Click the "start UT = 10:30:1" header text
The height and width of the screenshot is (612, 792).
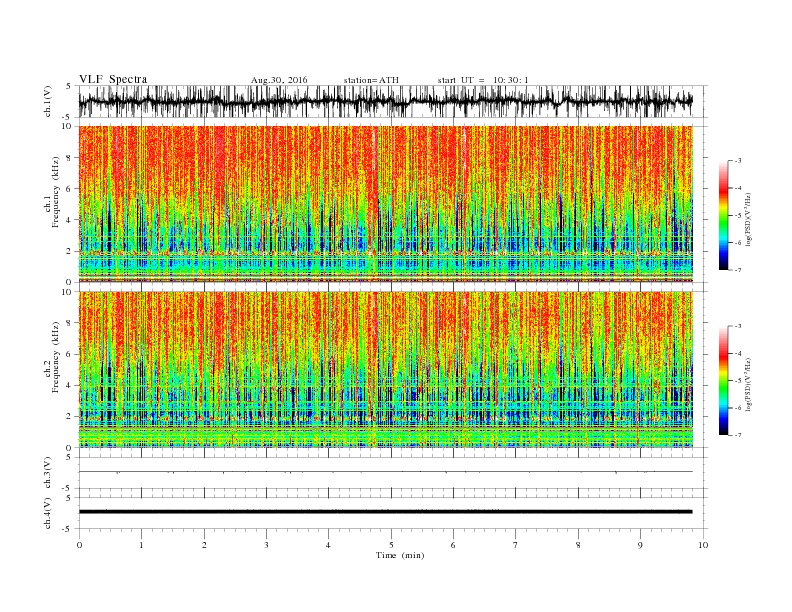click(x=483, y=80)
